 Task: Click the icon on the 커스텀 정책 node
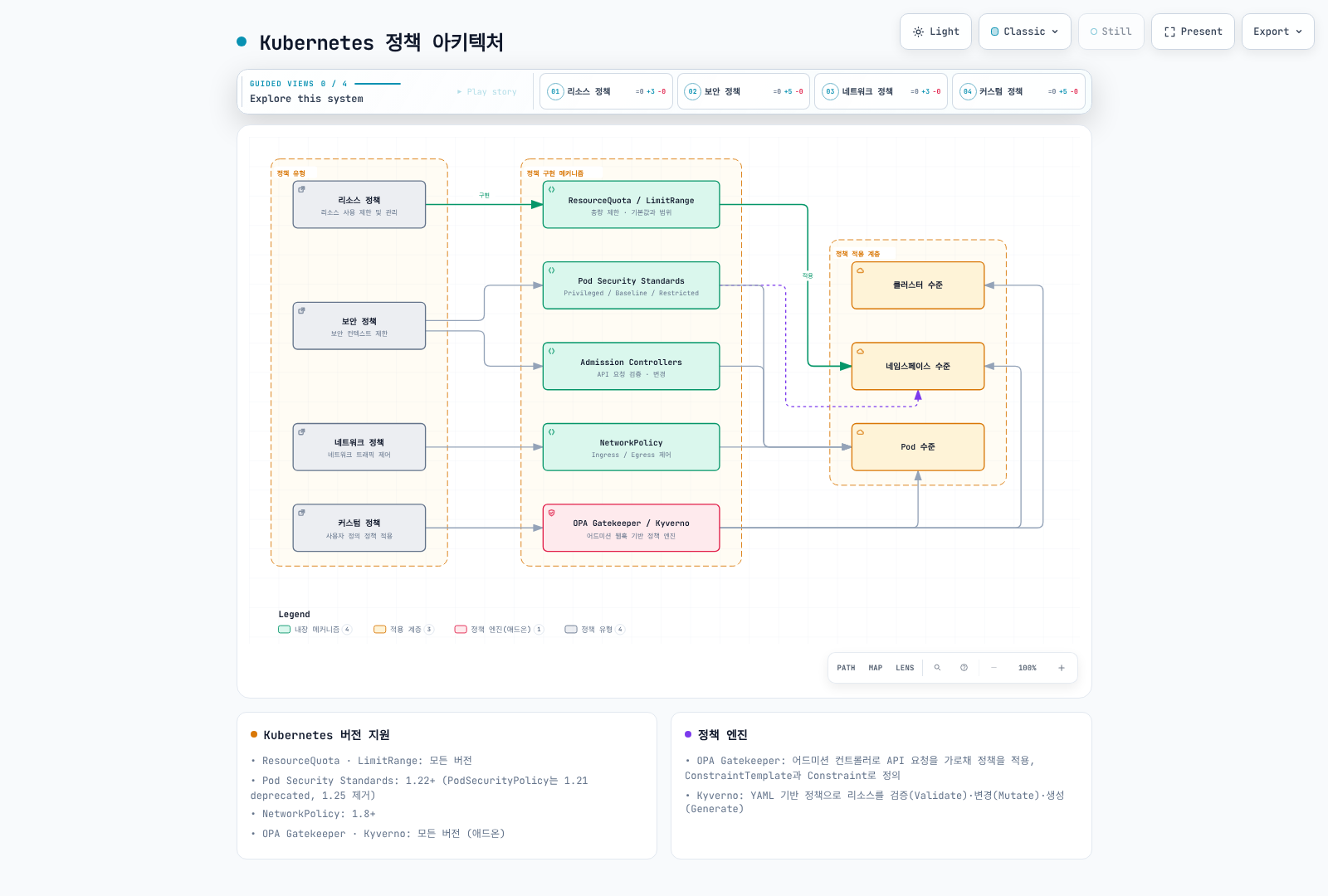coord(301,513)
